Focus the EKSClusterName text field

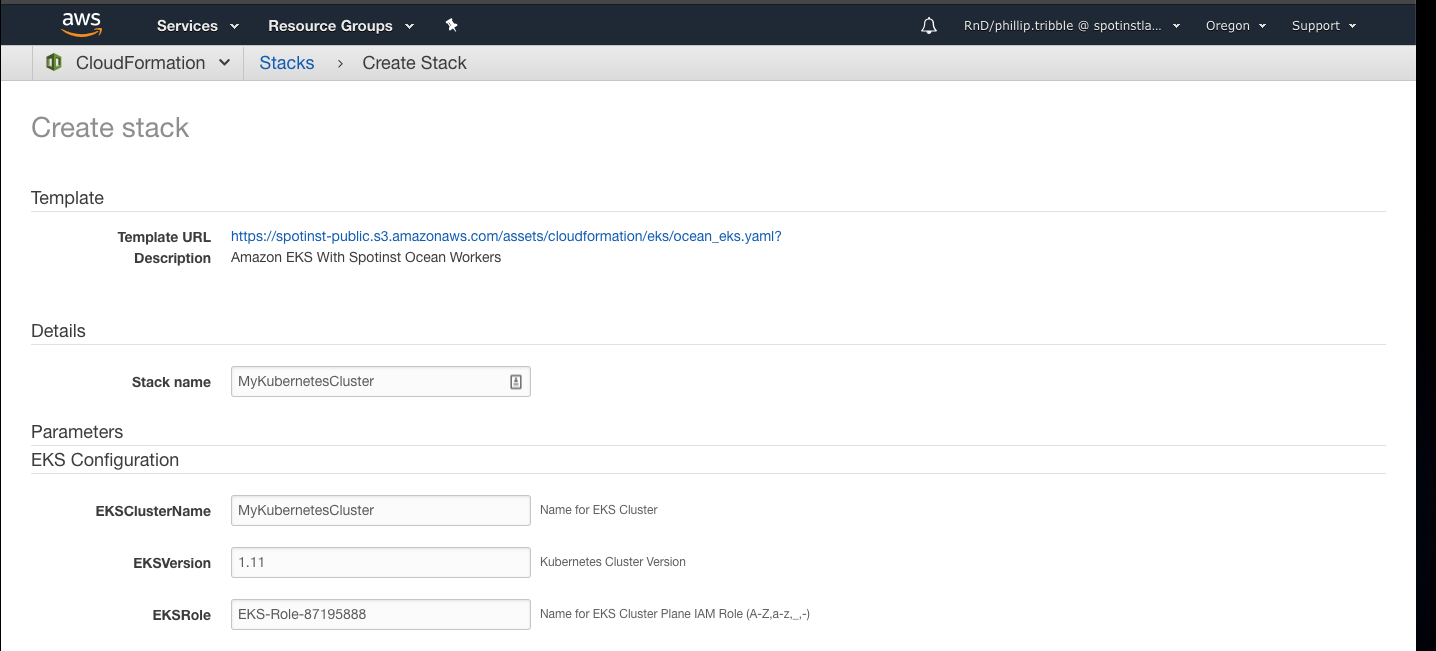pyautogui.click(x=380, y=510)
